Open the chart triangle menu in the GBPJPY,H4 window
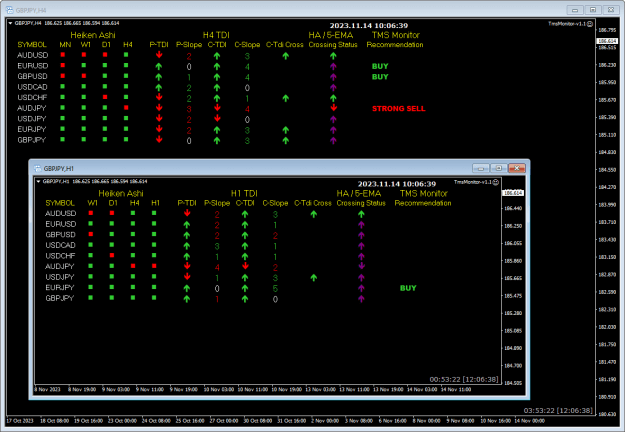The image size is (625, 432). point(10,23)
